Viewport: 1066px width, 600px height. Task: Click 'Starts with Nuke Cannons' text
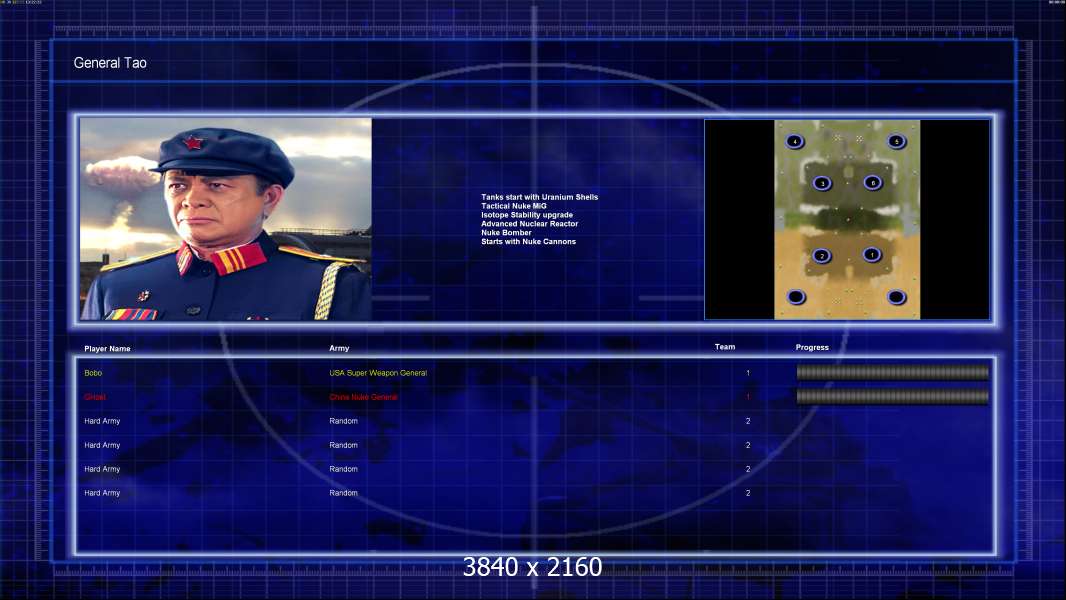528,241
